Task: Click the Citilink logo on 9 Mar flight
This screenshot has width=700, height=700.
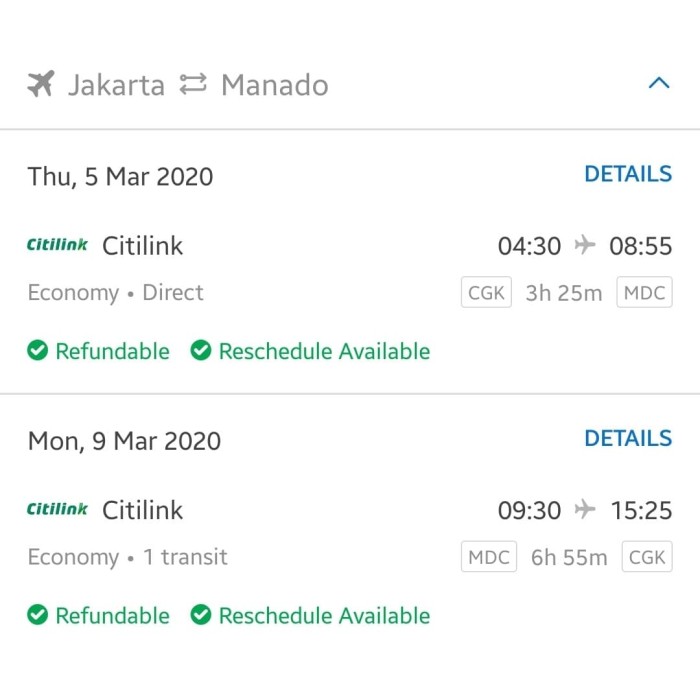Action: [x=57, y=509]
